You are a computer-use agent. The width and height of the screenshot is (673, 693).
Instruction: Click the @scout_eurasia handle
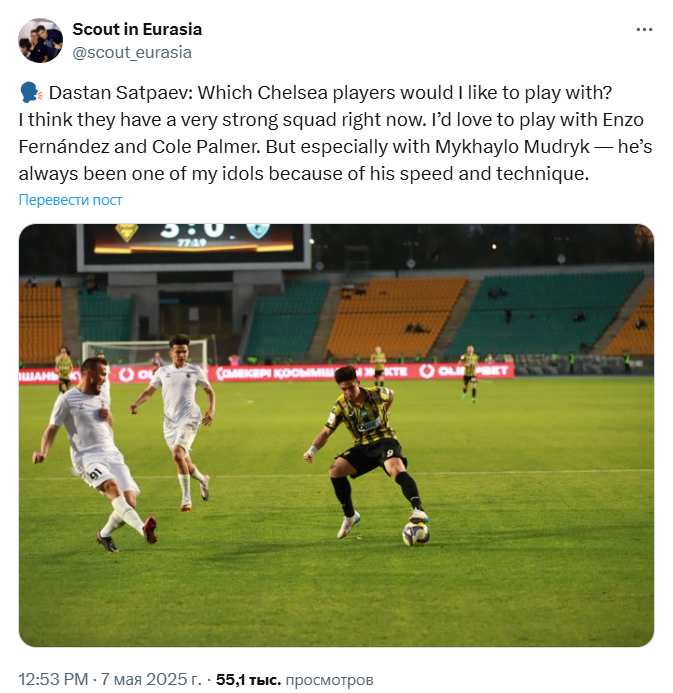coord(131,52)
